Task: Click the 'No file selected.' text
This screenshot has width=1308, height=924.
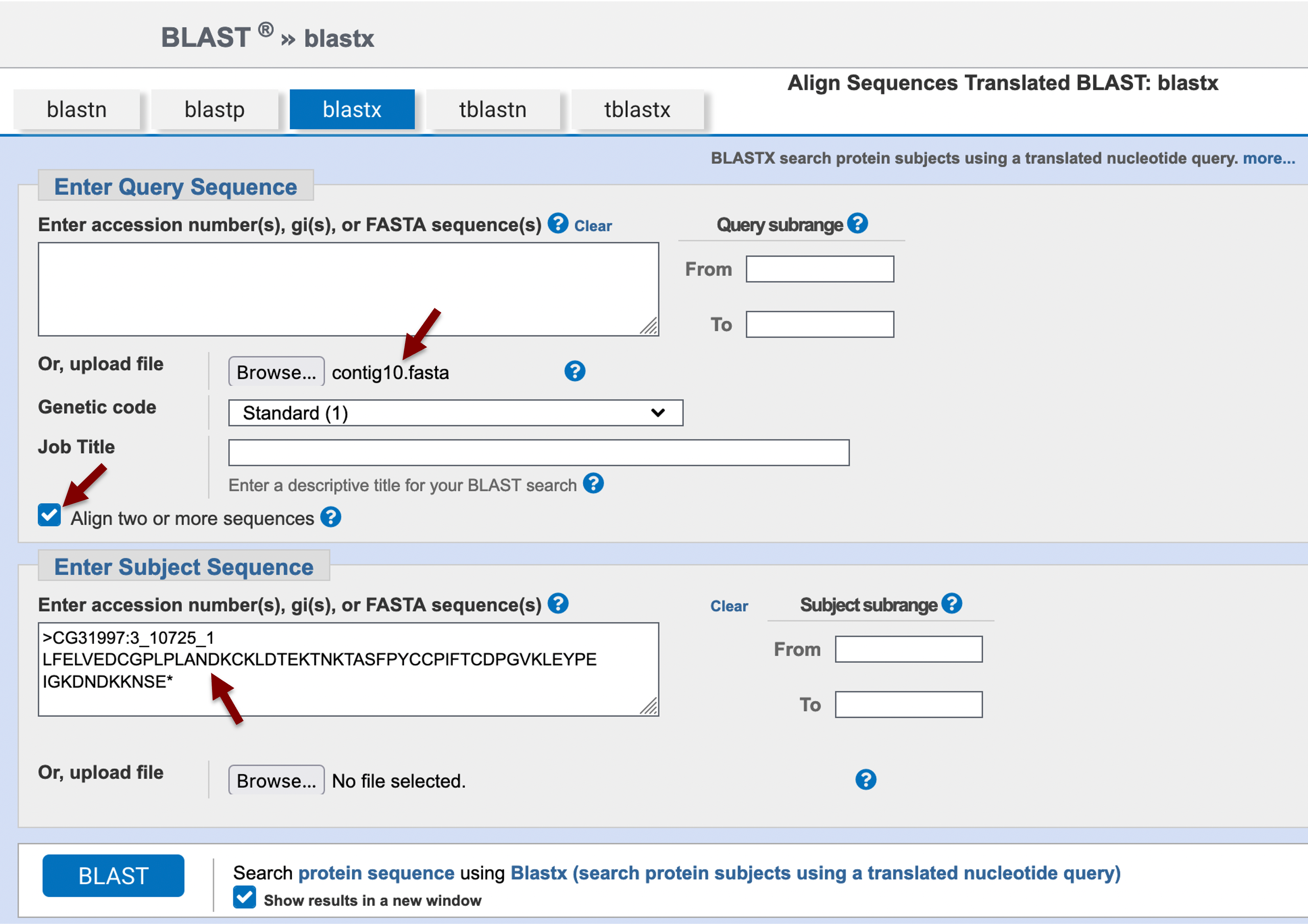Action: click(x=399, y=781)
